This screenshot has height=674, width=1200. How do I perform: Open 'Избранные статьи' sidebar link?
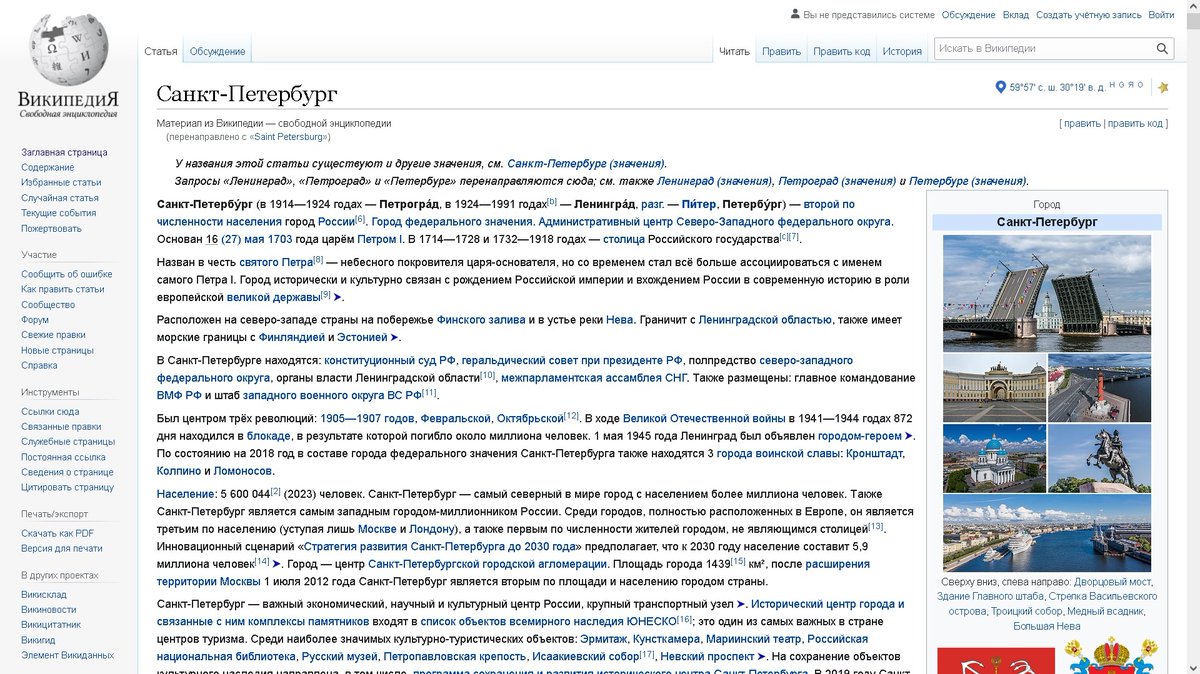(61, 182)
